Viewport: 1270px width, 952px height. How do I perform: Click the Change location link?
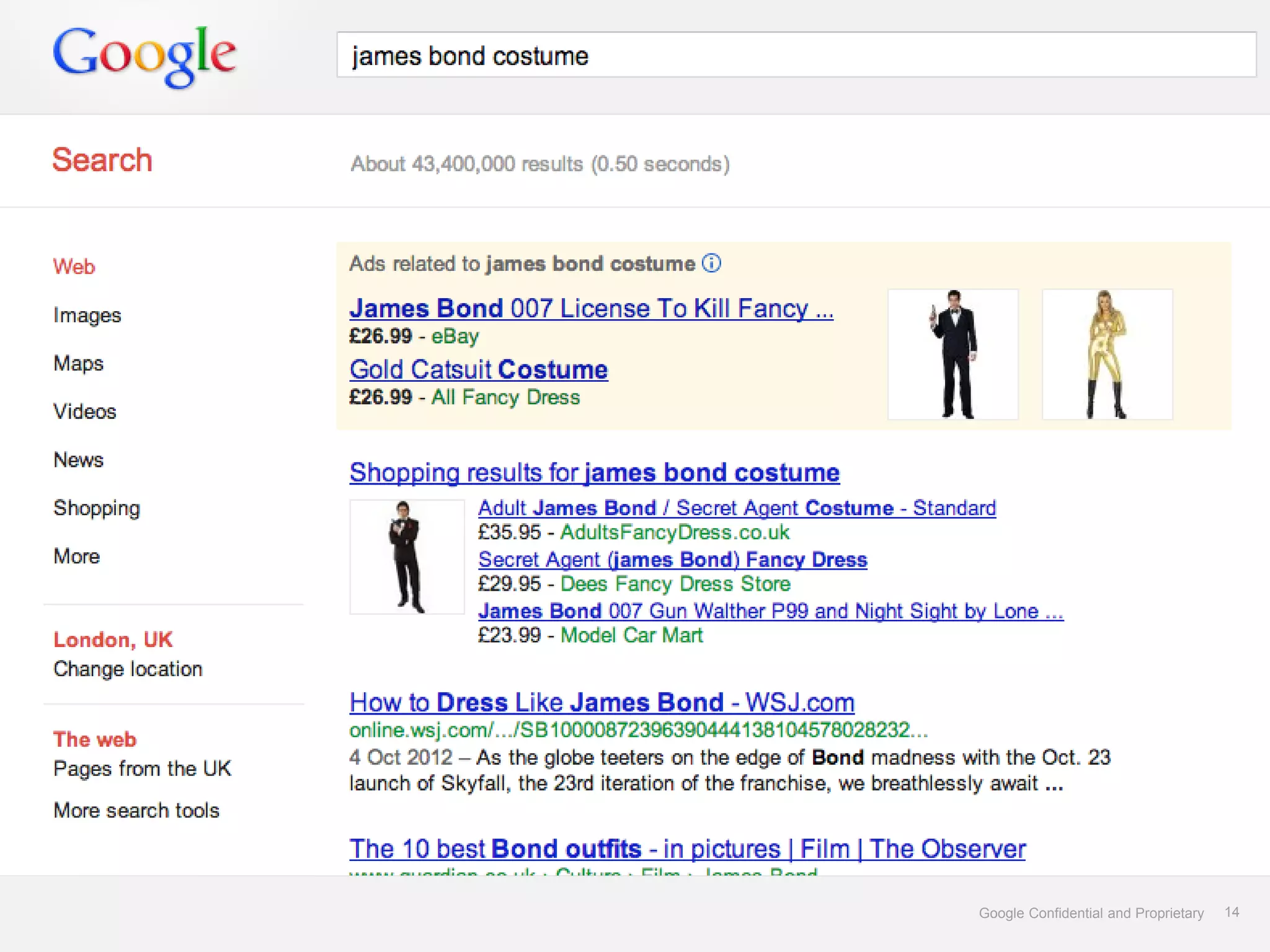pyautogui.click(x=128, y=669)
